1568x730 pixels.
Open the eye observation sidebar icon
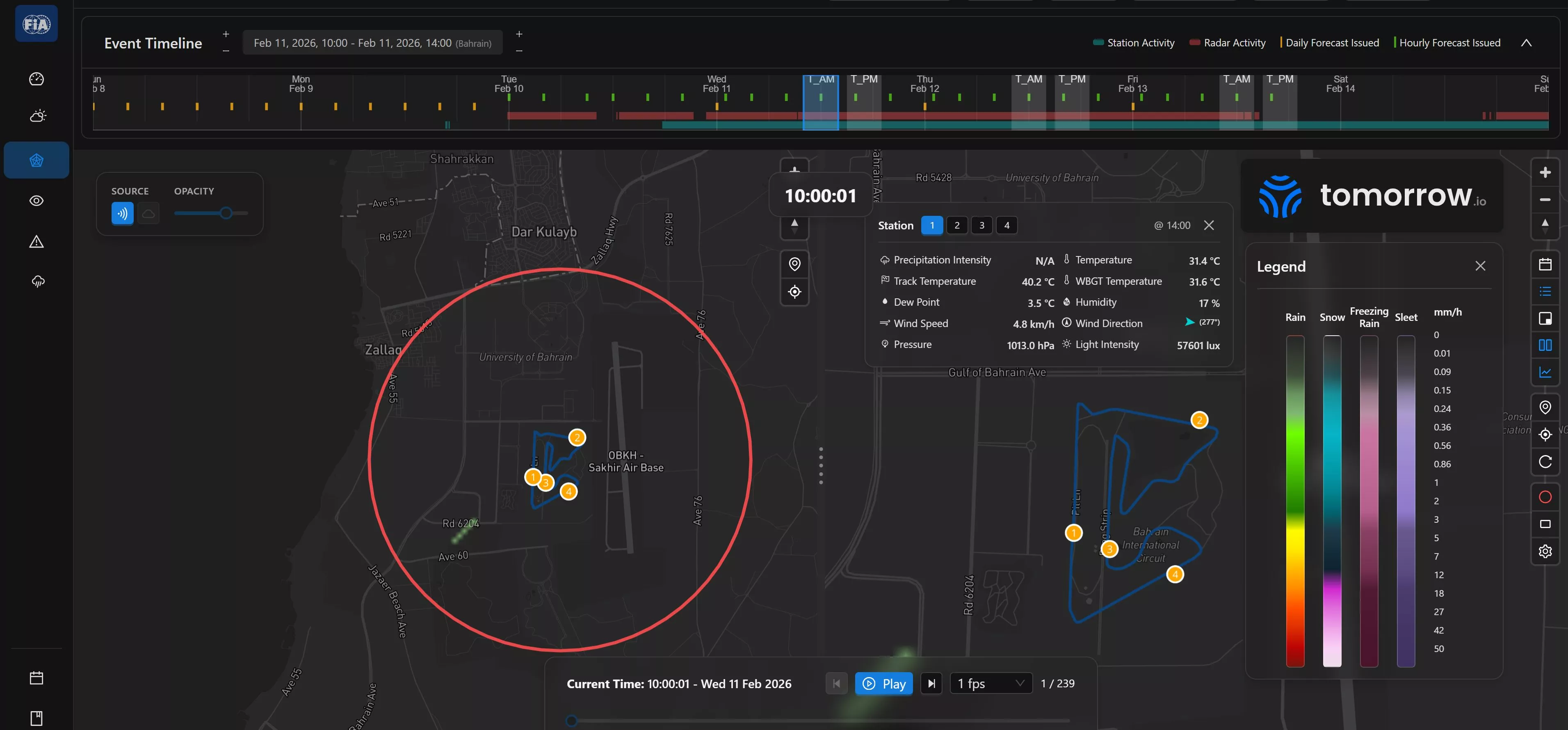(x=37, y=201)
